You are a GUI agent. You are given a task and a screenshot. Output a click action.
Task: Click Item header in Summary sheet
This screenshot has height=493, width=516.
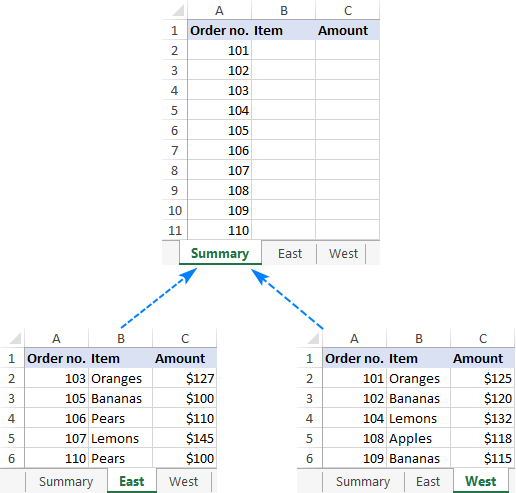[284, 30]
